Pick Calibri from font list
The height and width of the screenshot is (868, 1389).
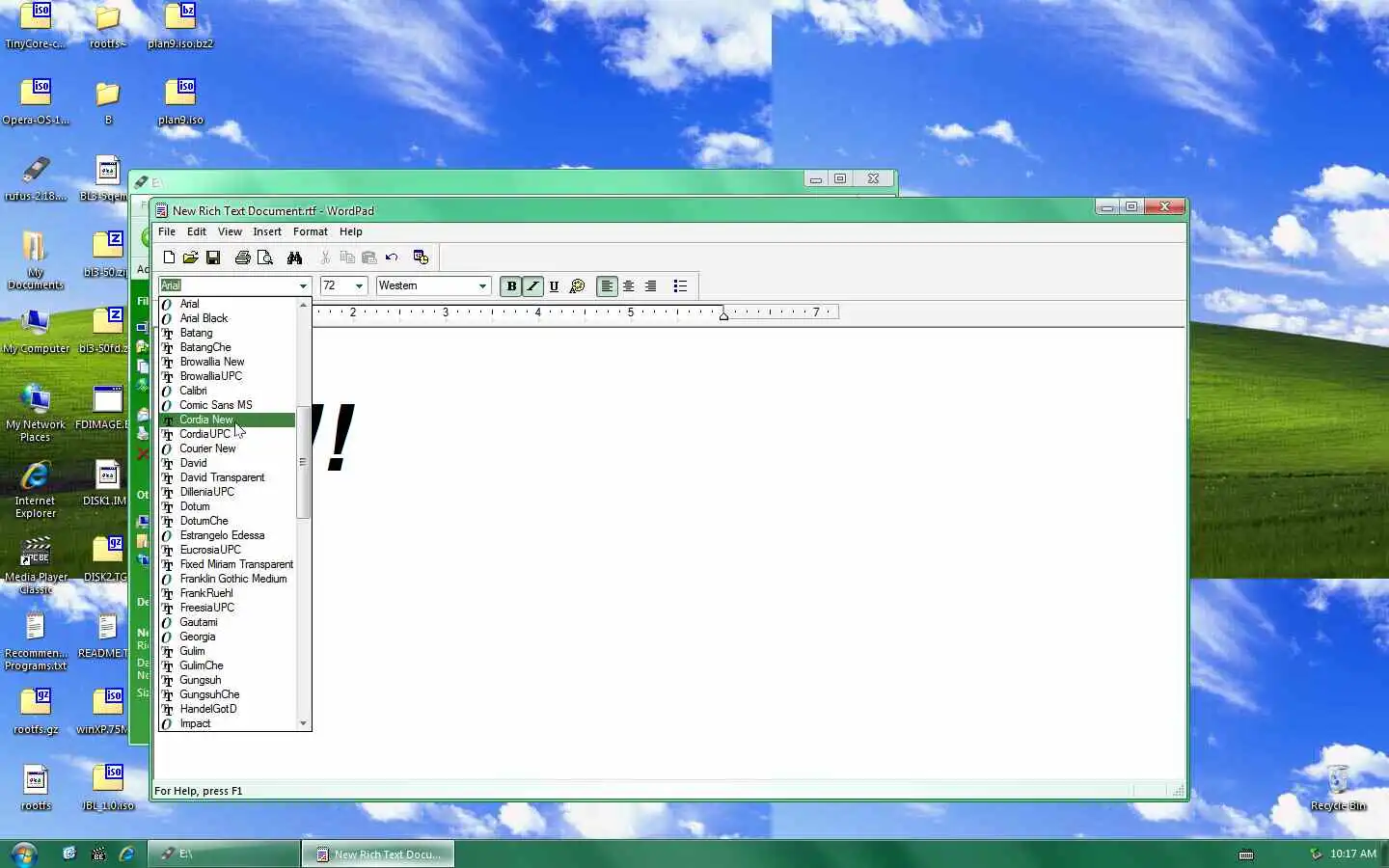click(227, 391)
